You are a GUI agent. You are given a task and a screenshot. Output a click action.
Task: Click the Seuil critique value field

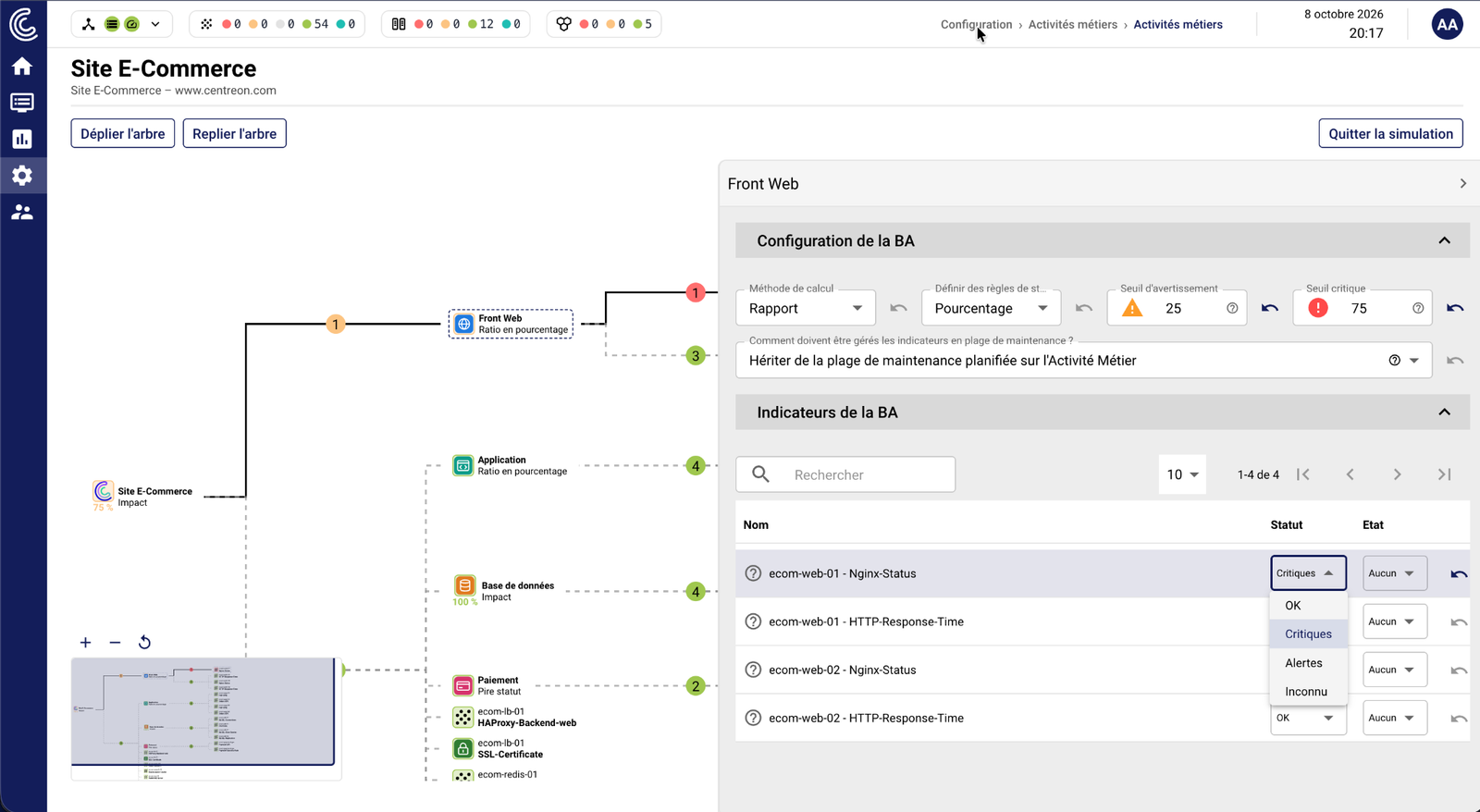click(1363, 308)
